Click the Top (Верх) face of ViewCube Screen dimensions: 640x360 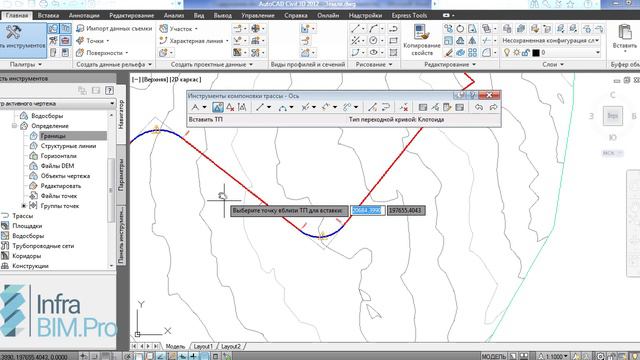pos(613,116)
